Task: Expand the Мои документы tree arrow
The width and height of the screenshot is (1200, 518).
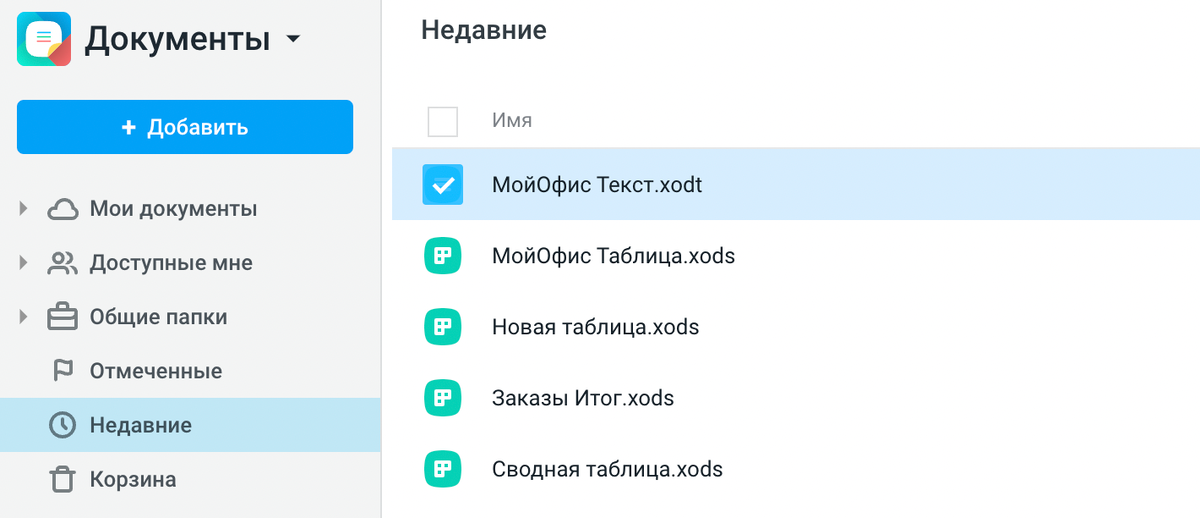Action: [x=23, y=209]
